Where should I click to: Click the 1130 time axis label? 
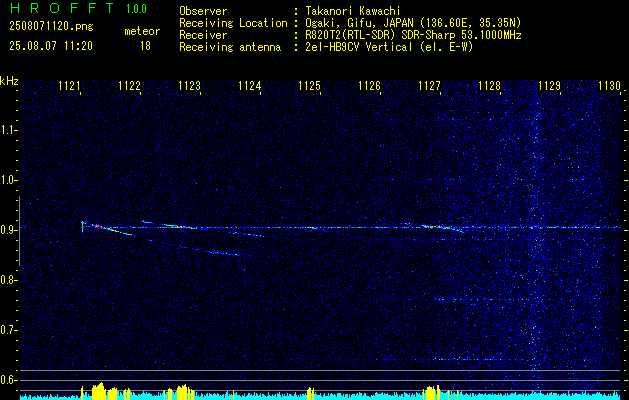point(609,86)
